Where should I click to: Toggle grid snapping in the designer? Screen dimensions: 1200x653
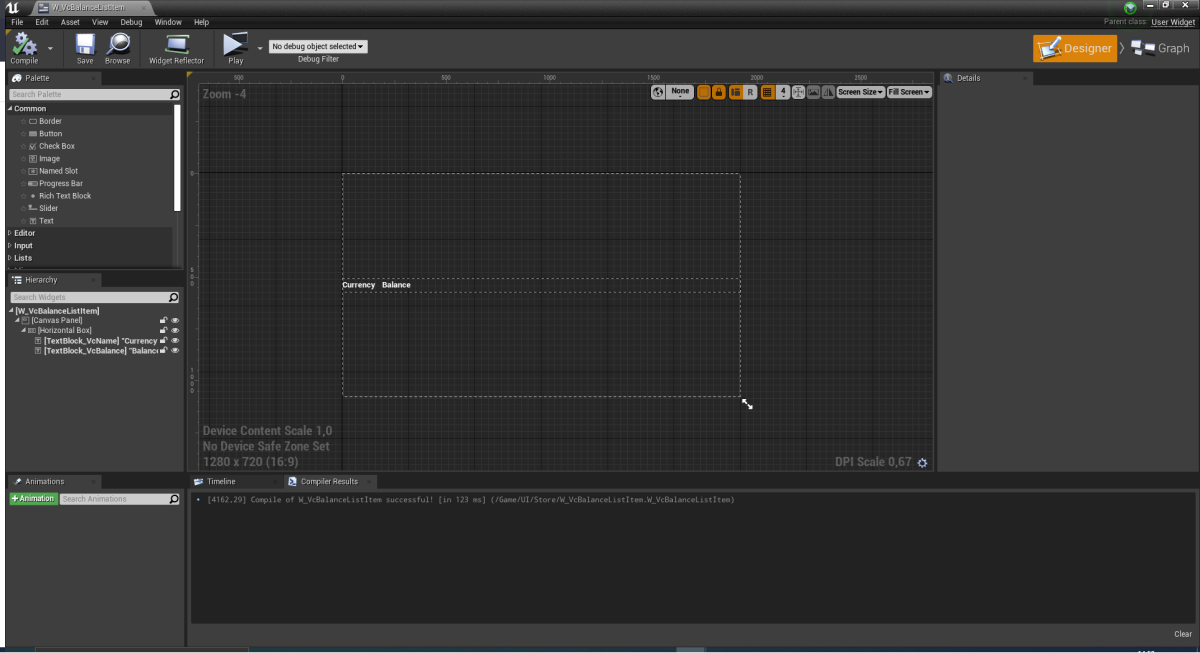tap(767, 92)
